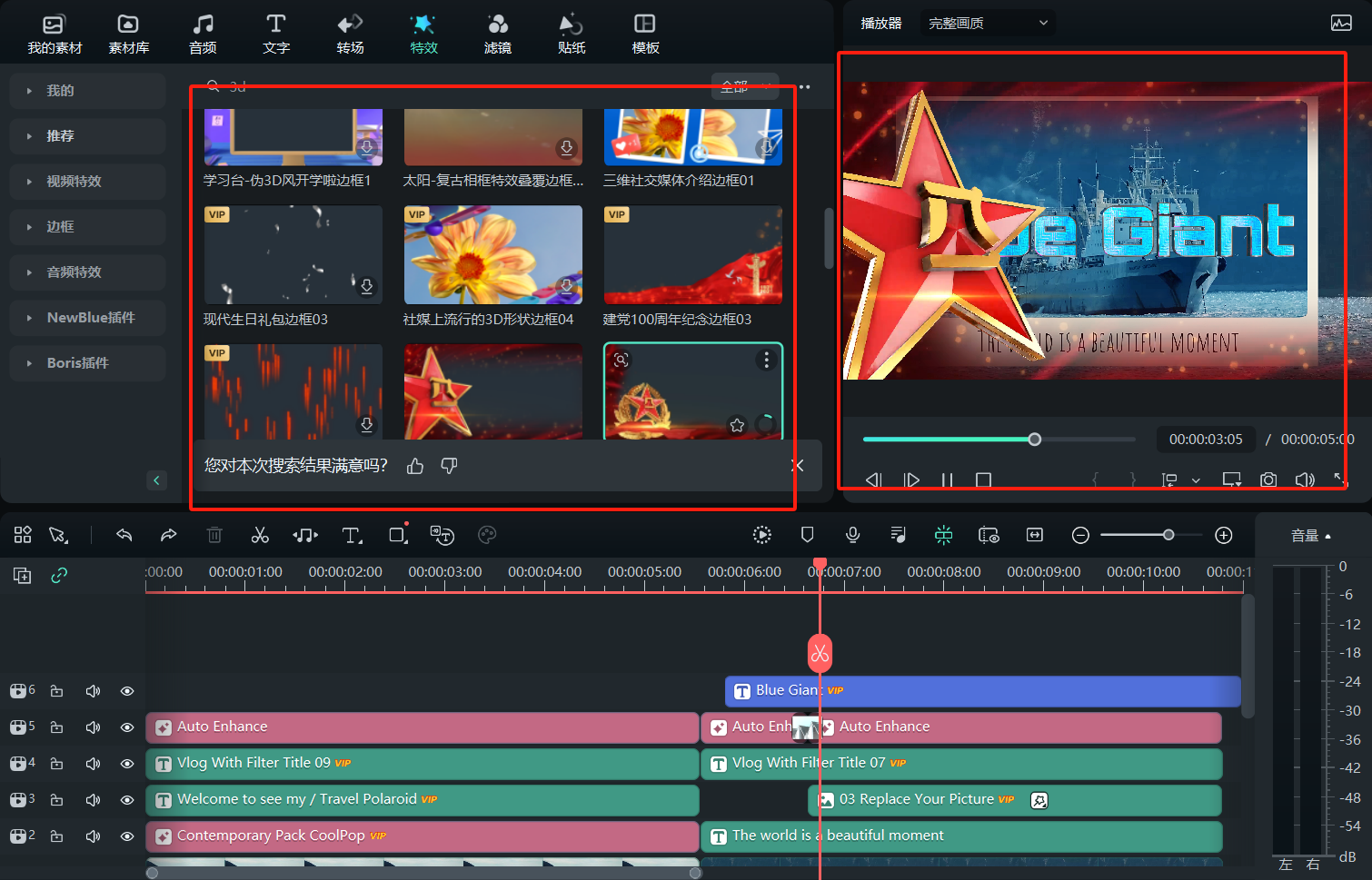Viewport: 1372px width, 880px height.
Task: Open the 完整画质 quality dropdown
Action: (x=987, y=23)
